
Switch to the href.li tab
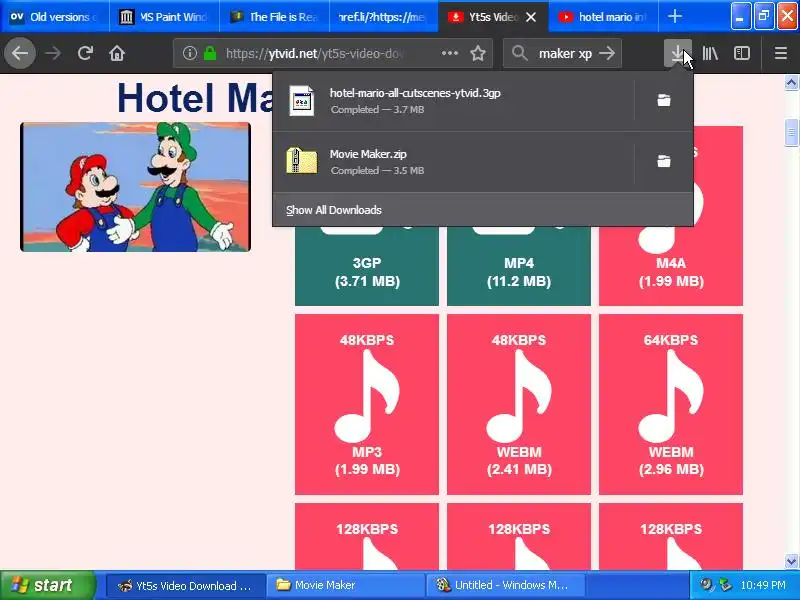pyautogui.click(x=384, y=17)
